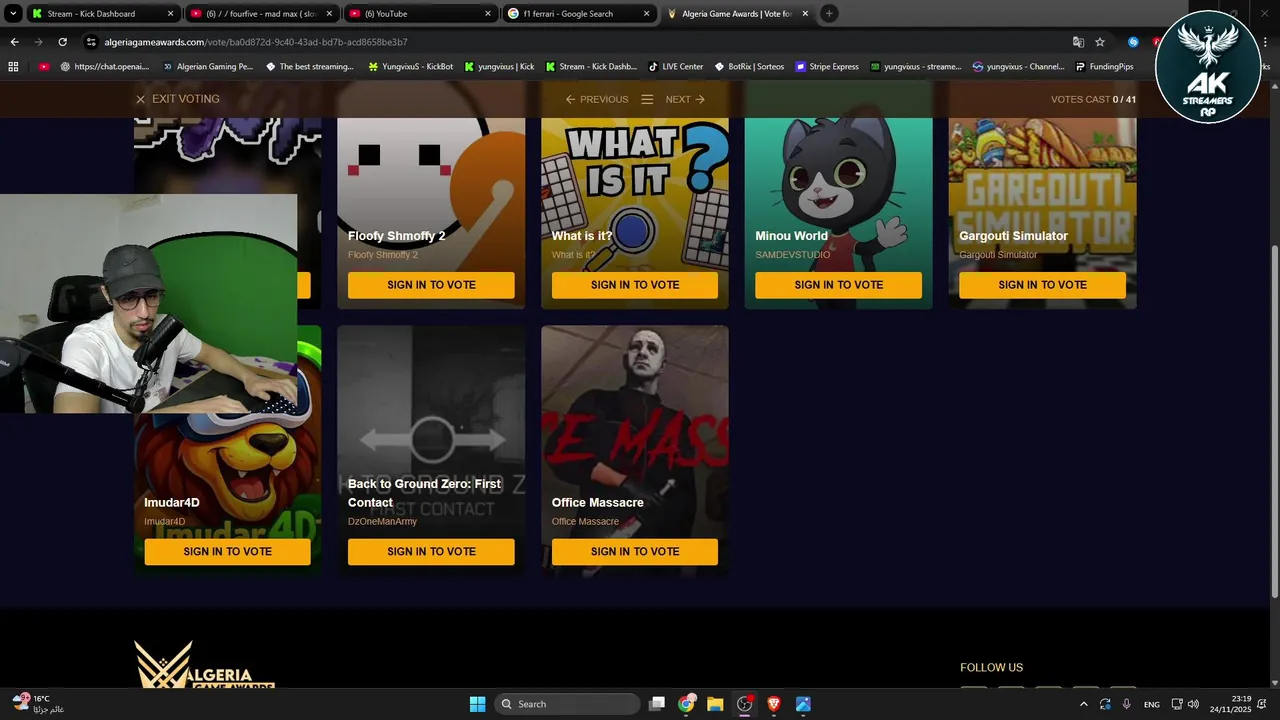Open a new browser tab

click(829, 14)
